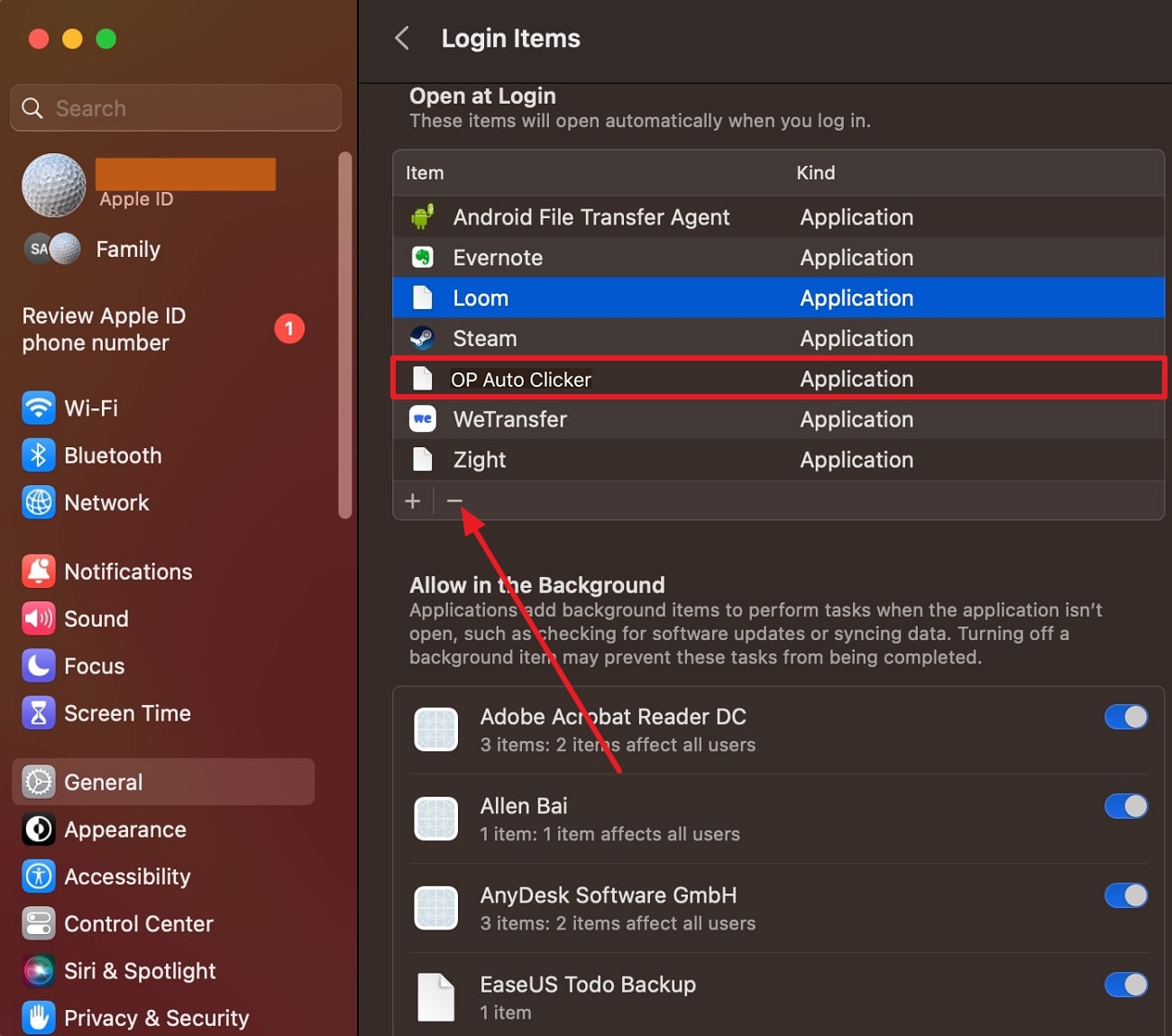Click the Bluetooth icon in sidebar

(x=39, y=455)
